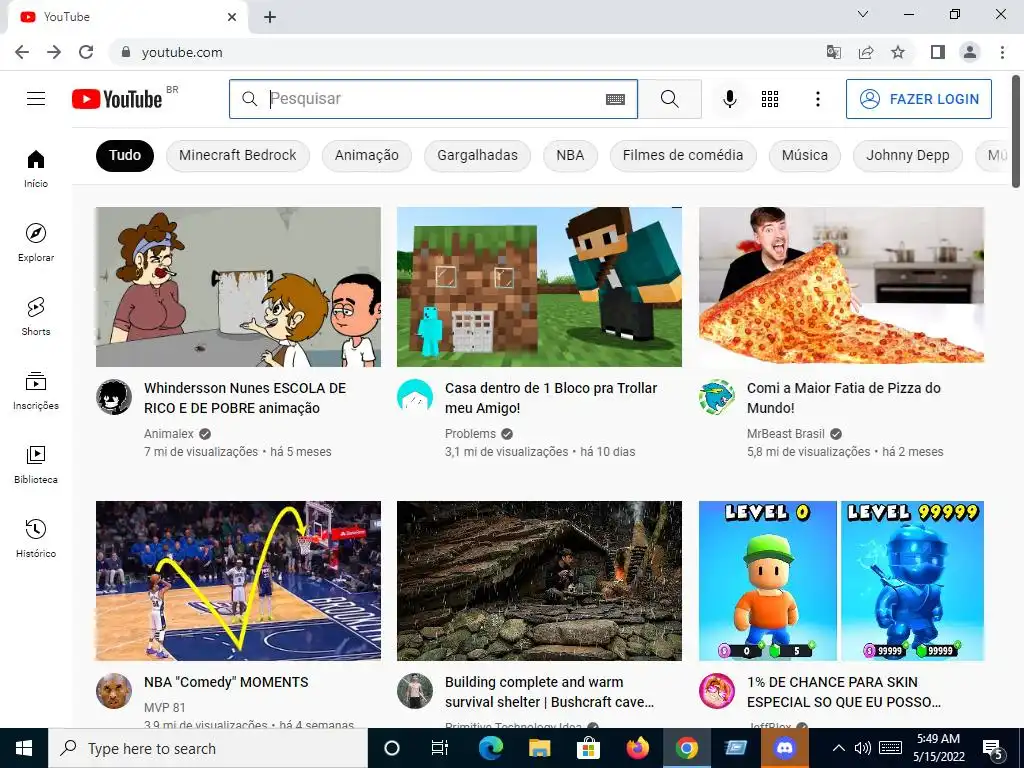Open Explorar in the sidebar
Image resolution: width=1024 pixels, height=768 pixels.
[36, 242]
